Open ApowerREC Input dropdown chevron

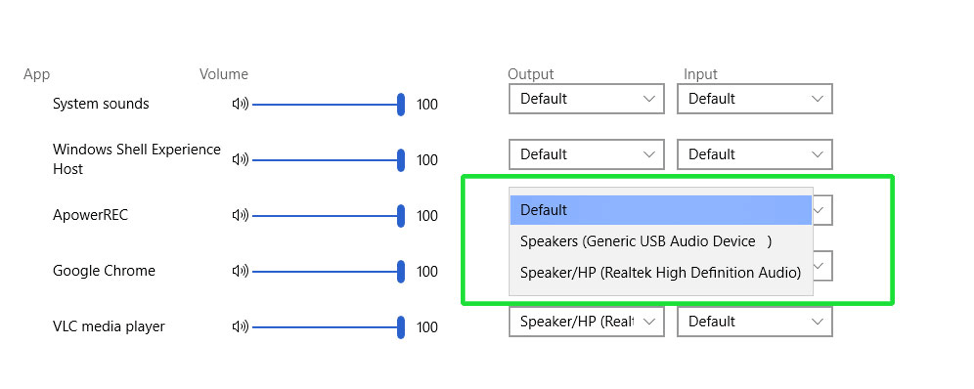coord(820,210)
